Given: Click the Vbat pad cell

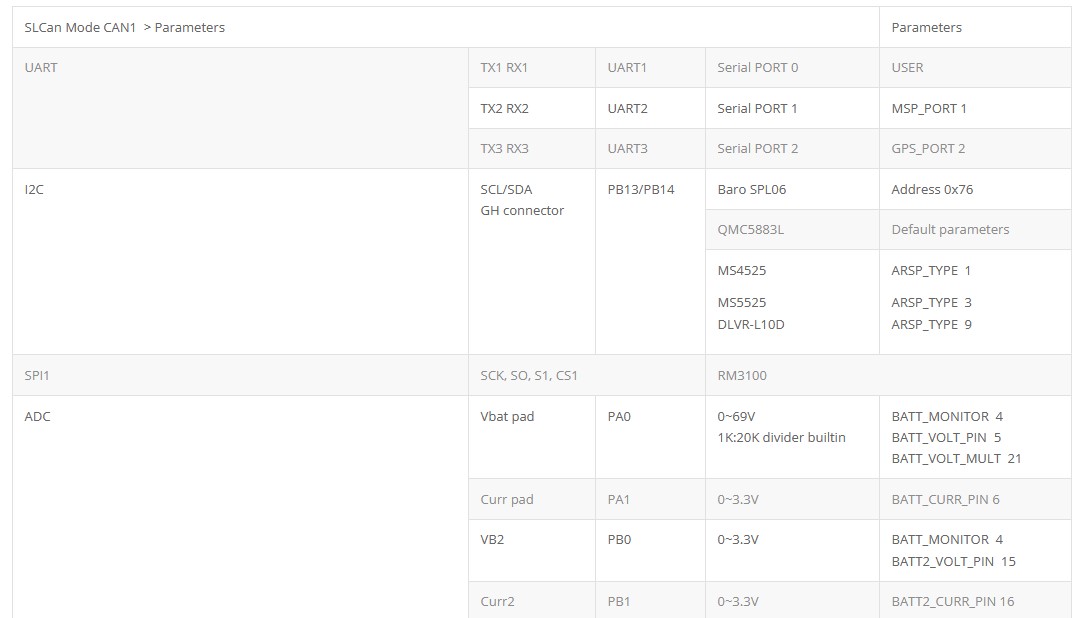Looking at the screenshot, I should click(x=531, y=437).
